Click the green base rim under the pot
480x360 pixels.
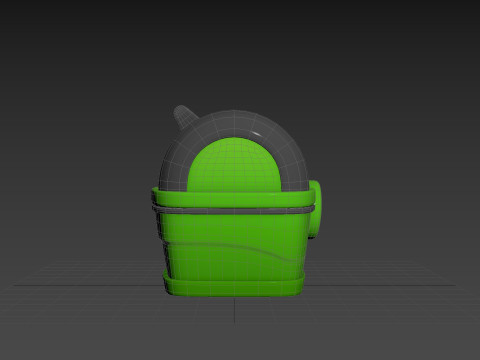point(234,287)
